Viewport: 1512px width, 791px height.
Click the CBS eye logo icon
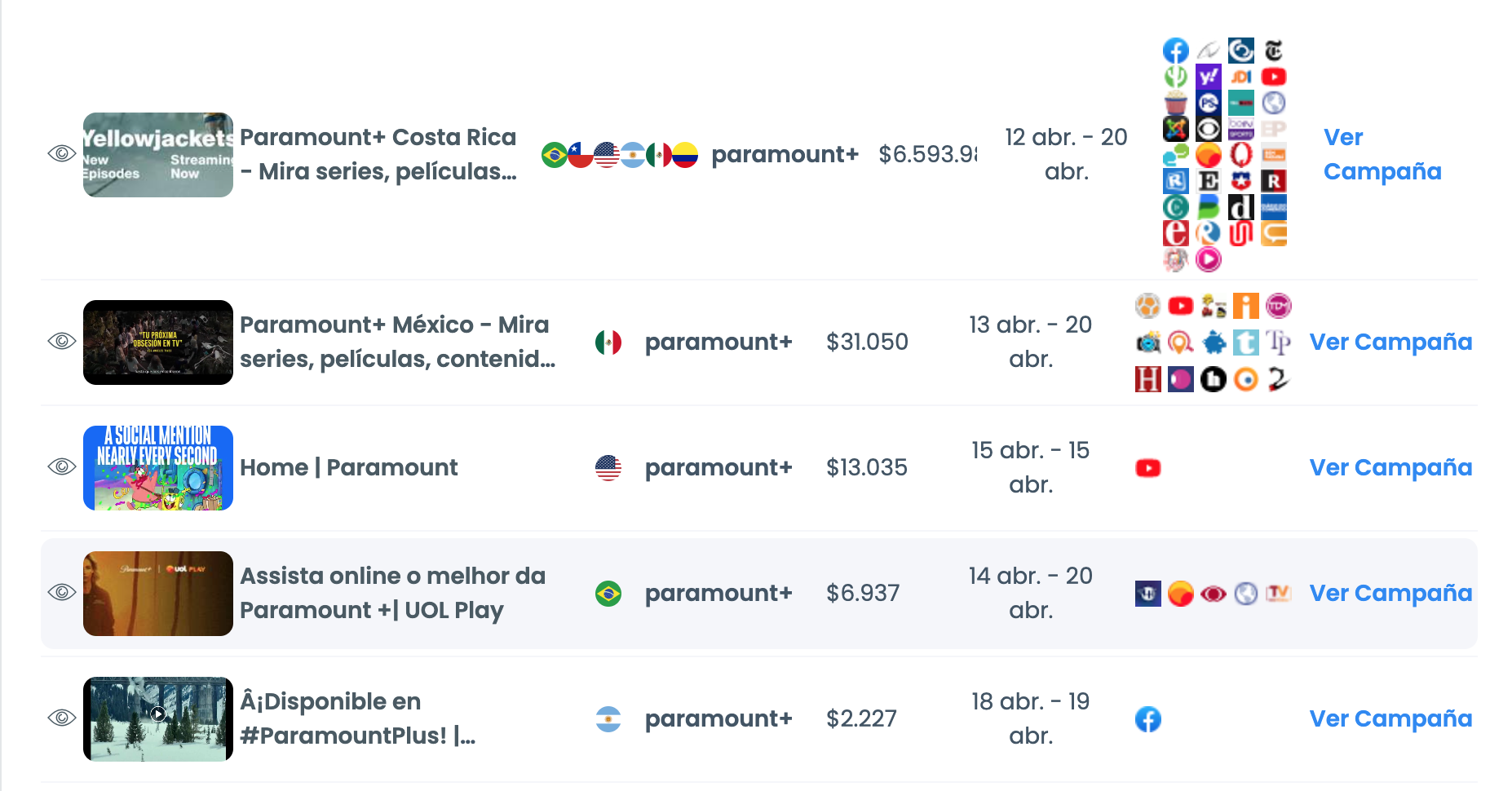pyautogui.click(x=1208, y=129)
